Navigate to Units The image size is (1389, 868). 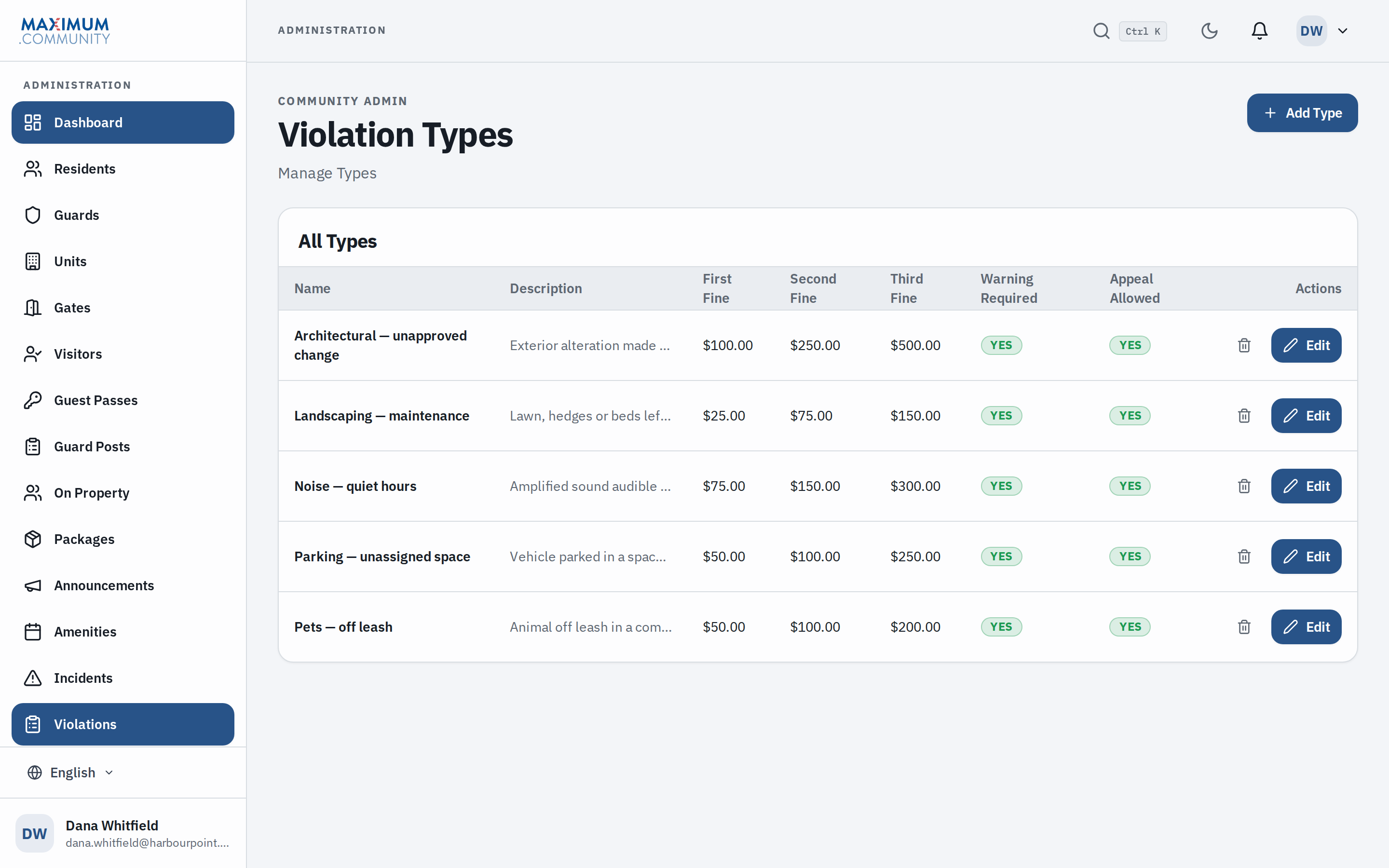(x=123, y=261)
